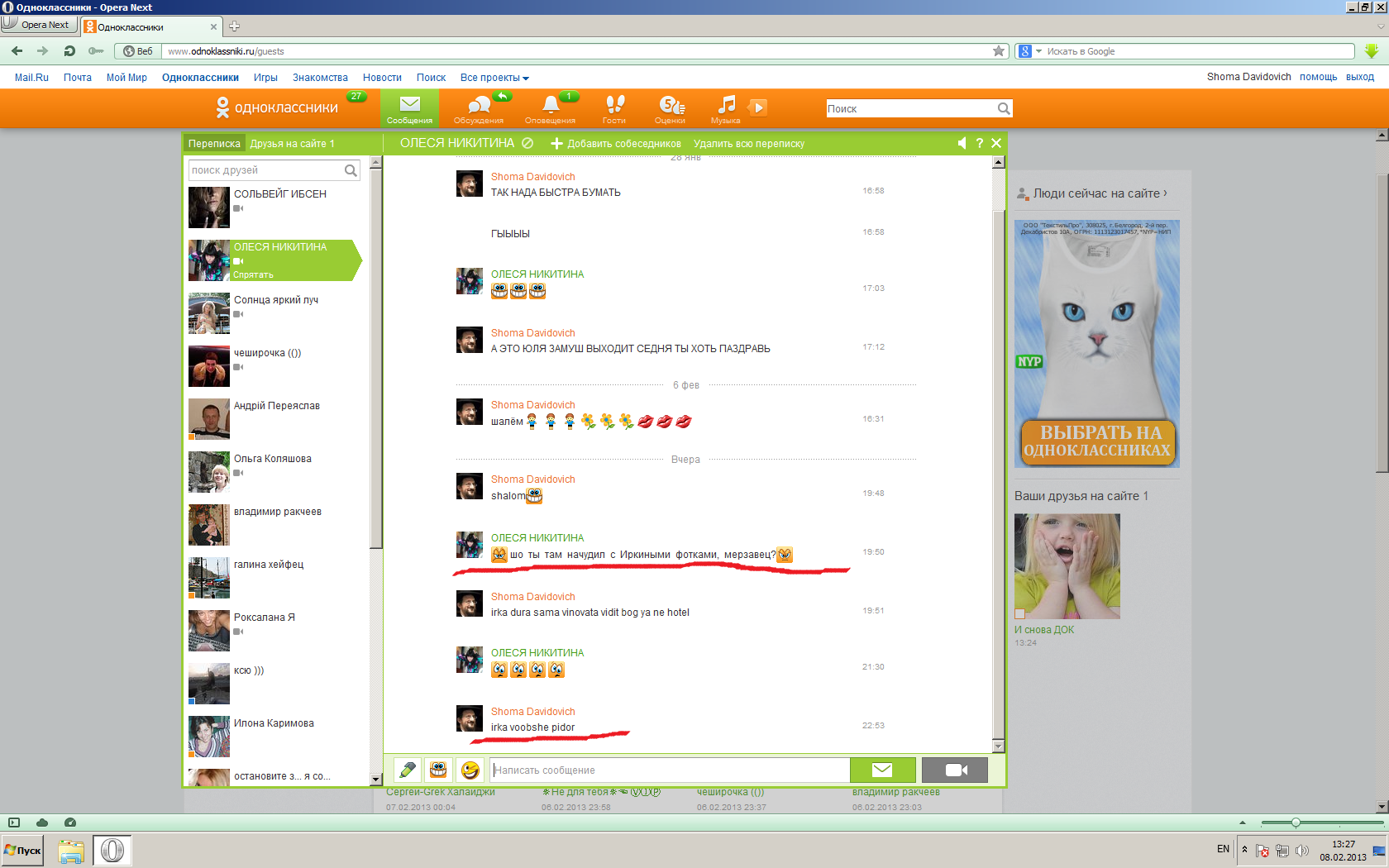Open Почта link
1389x868 pixels.
(78, 78)
